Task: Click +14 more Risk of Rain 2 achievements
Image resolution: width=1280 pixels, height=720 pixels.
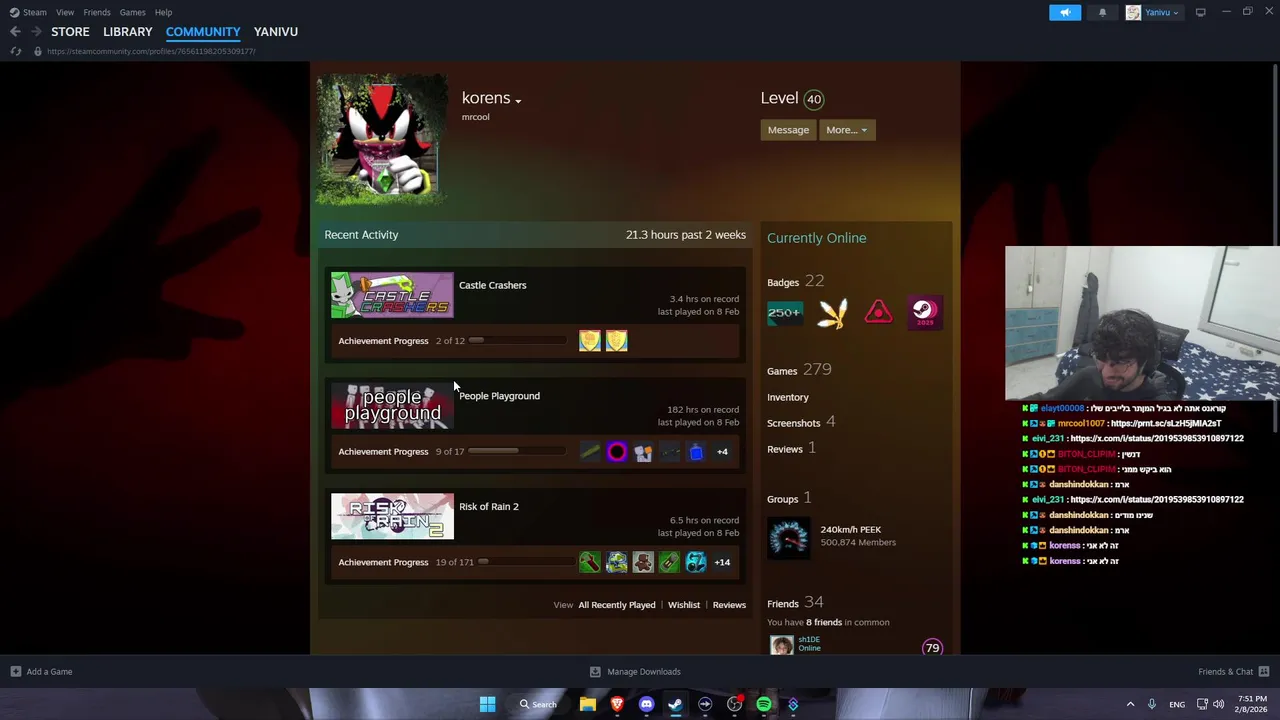Action: (x=722, y=562)
